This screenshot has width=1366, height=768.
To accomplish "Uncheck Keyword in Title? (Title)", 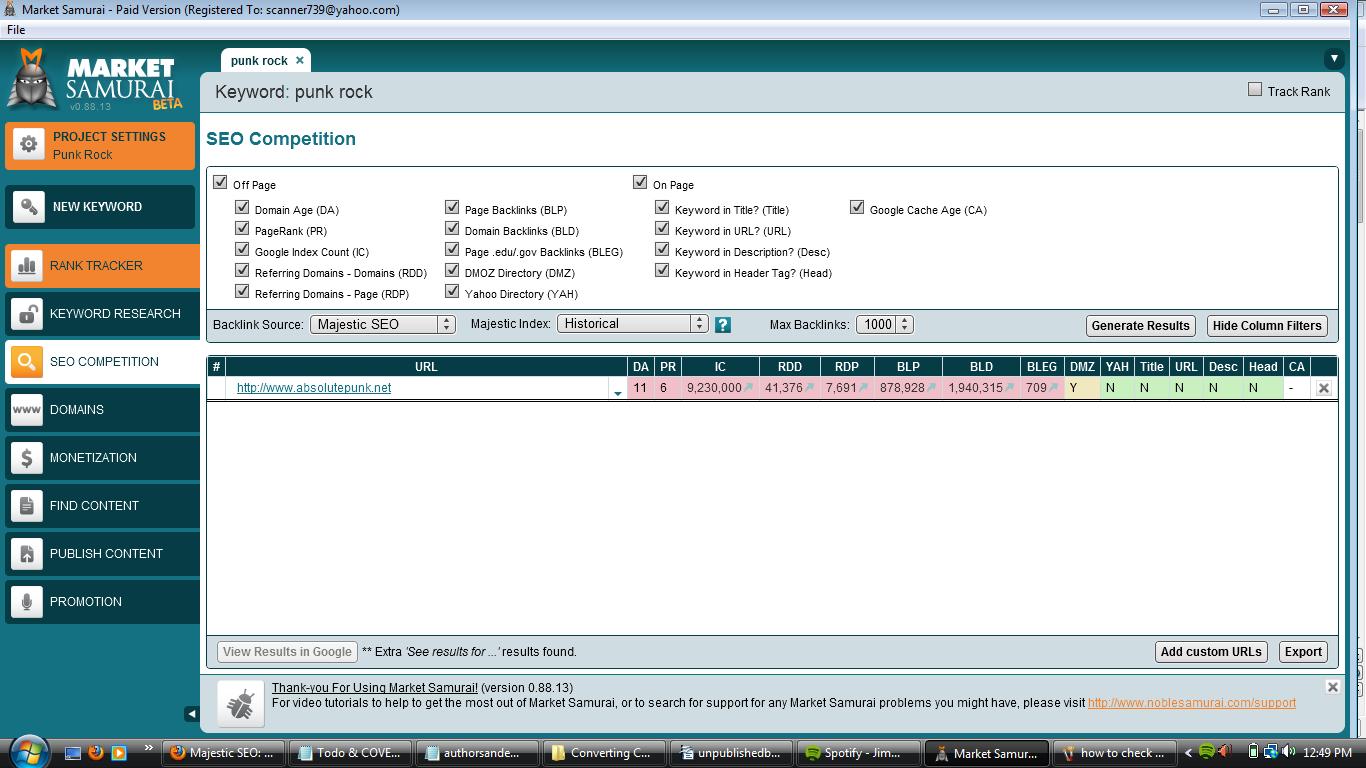I will (662, 207).
